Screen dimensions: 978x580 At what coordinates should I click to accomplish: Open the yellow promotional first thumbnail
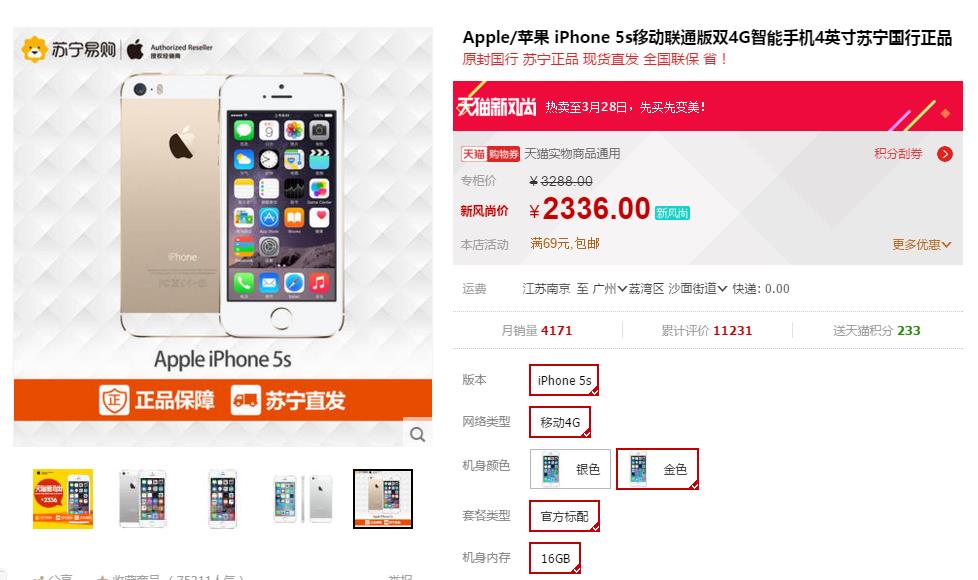point(63,499)
